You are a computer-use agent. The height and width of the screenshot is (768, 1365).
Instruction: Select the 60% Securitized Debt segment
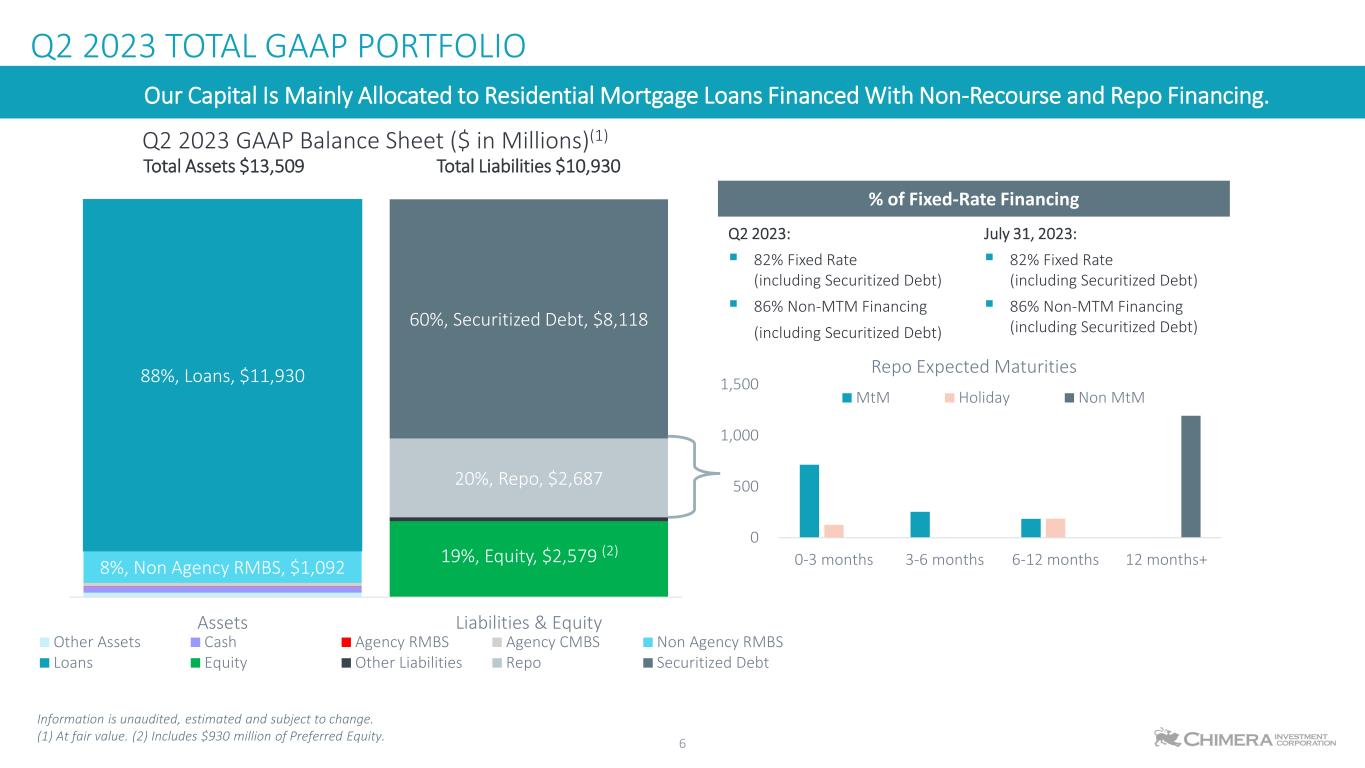528,319
